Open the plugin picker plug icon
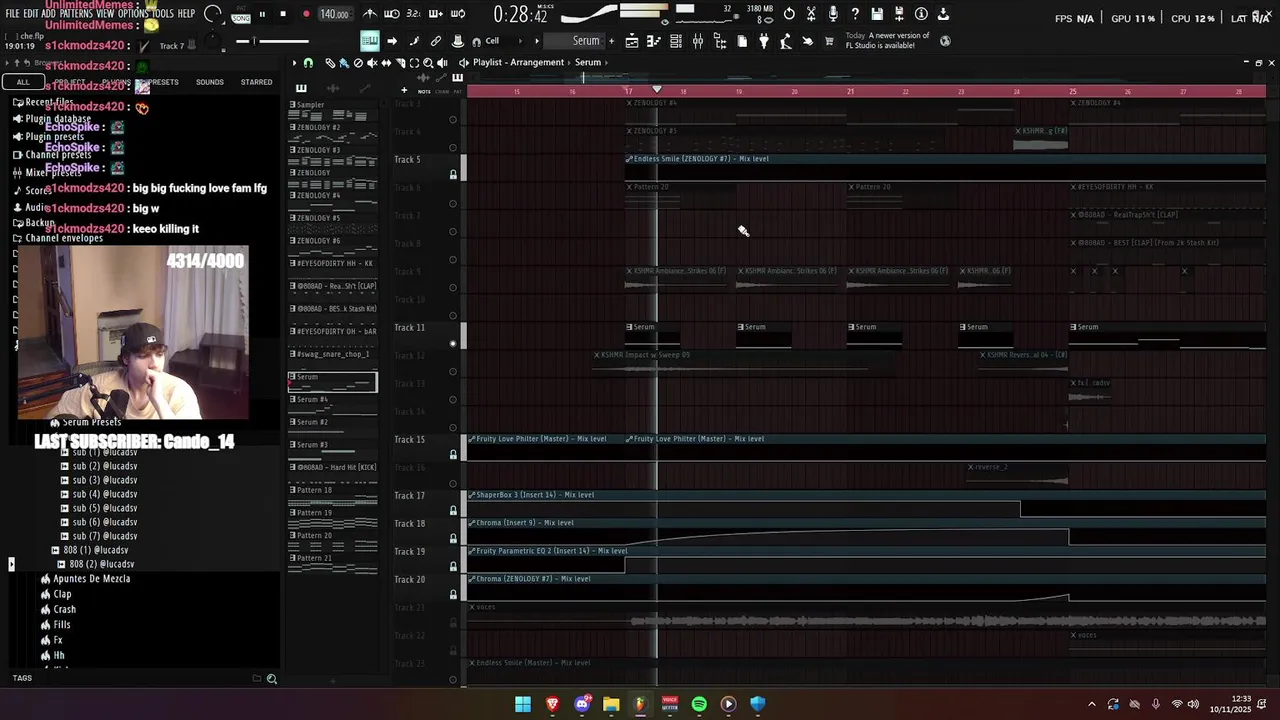The image size is (1280, 720). pyautogui.click(x=764, y=41)
